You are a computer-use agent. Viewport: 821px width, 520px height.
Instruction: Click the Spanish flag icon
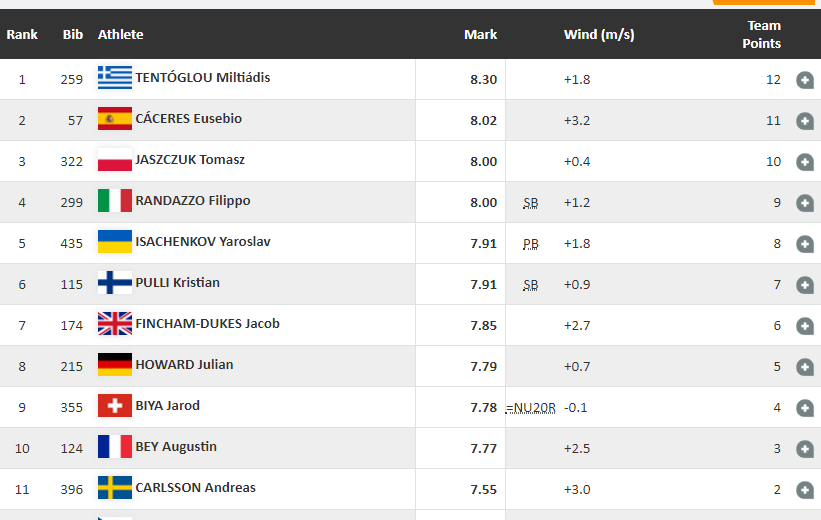[114, 119]
